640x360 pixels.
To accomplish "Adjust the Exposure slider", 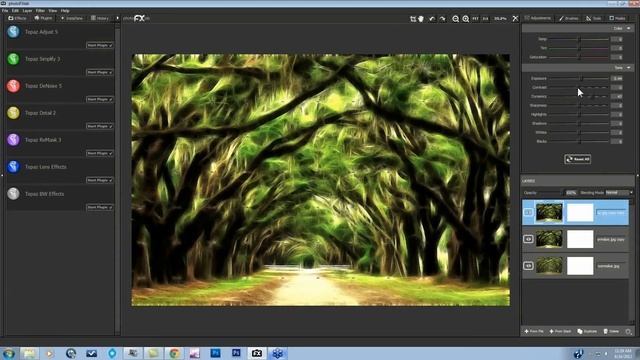I will (x=579, y=78).
